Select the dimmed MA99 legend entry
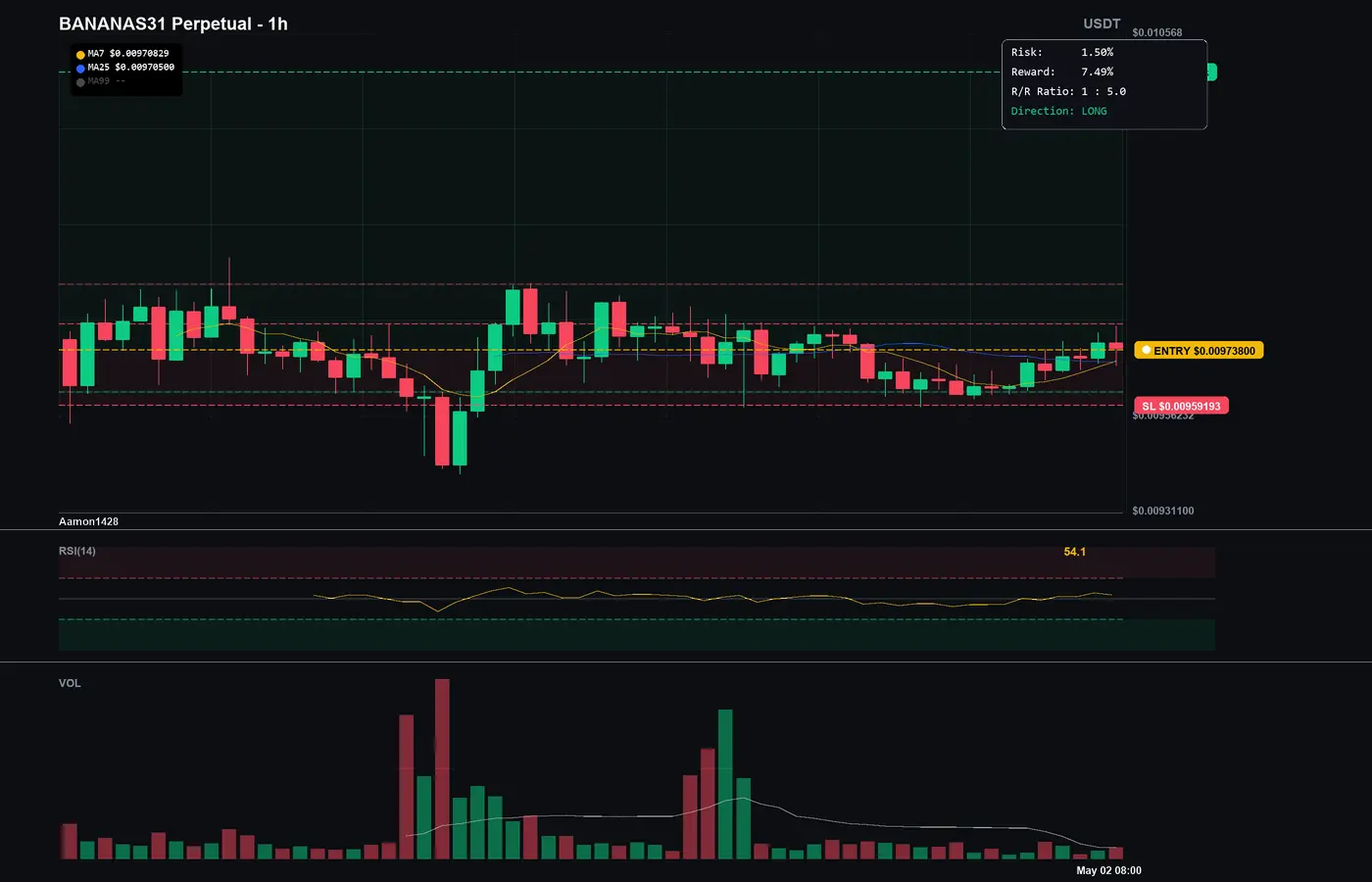Viewport: 1372px width, 882px height. point(101,81)
